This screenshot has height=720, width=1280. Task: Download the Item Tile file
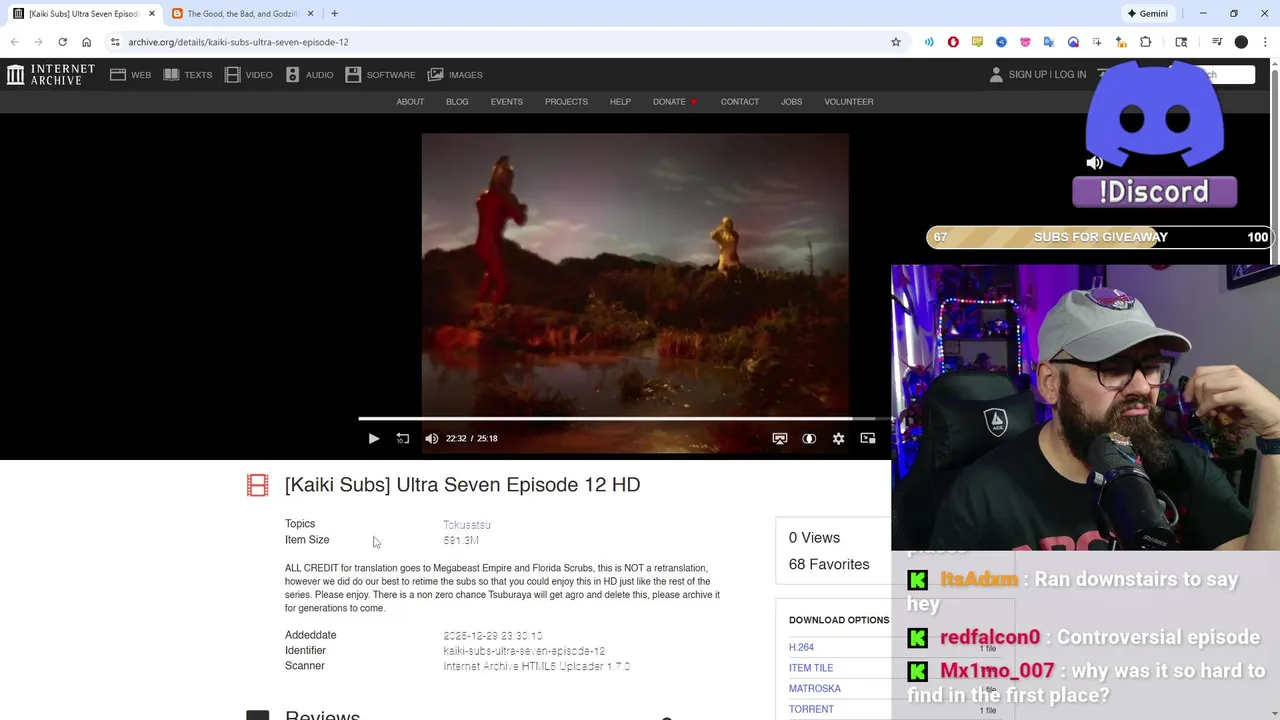click(811, 668)
